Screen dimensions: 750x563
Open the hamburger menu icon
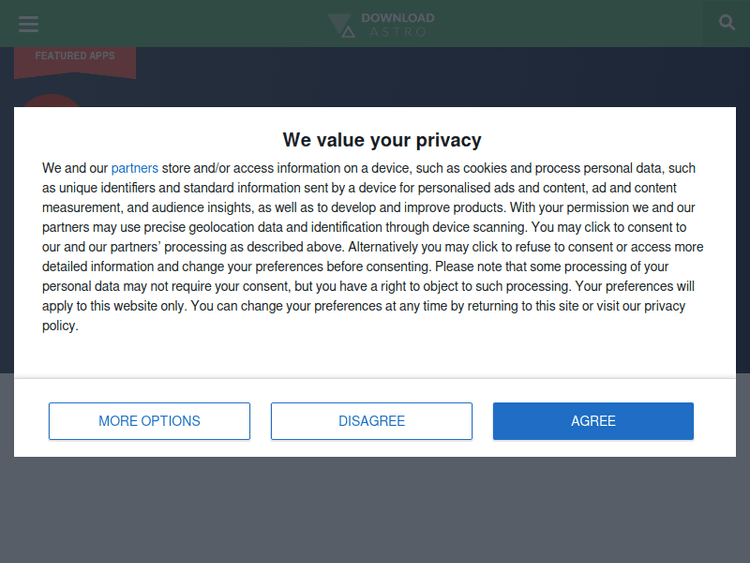(28, 24)
